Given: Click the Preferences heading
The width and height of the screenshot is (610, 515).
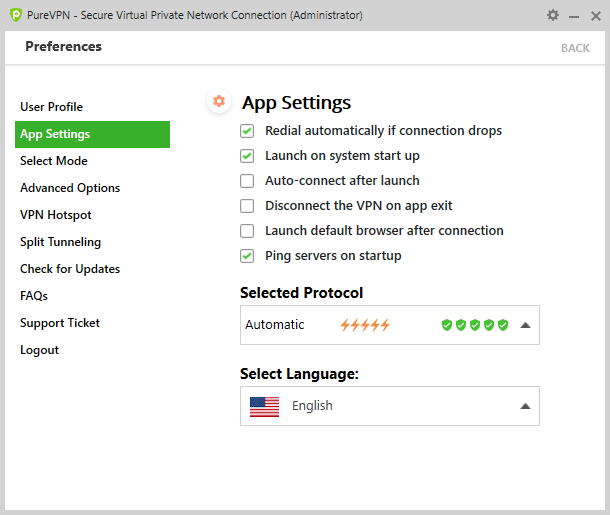Looking at the screenshot, I should tap(63, 46).
